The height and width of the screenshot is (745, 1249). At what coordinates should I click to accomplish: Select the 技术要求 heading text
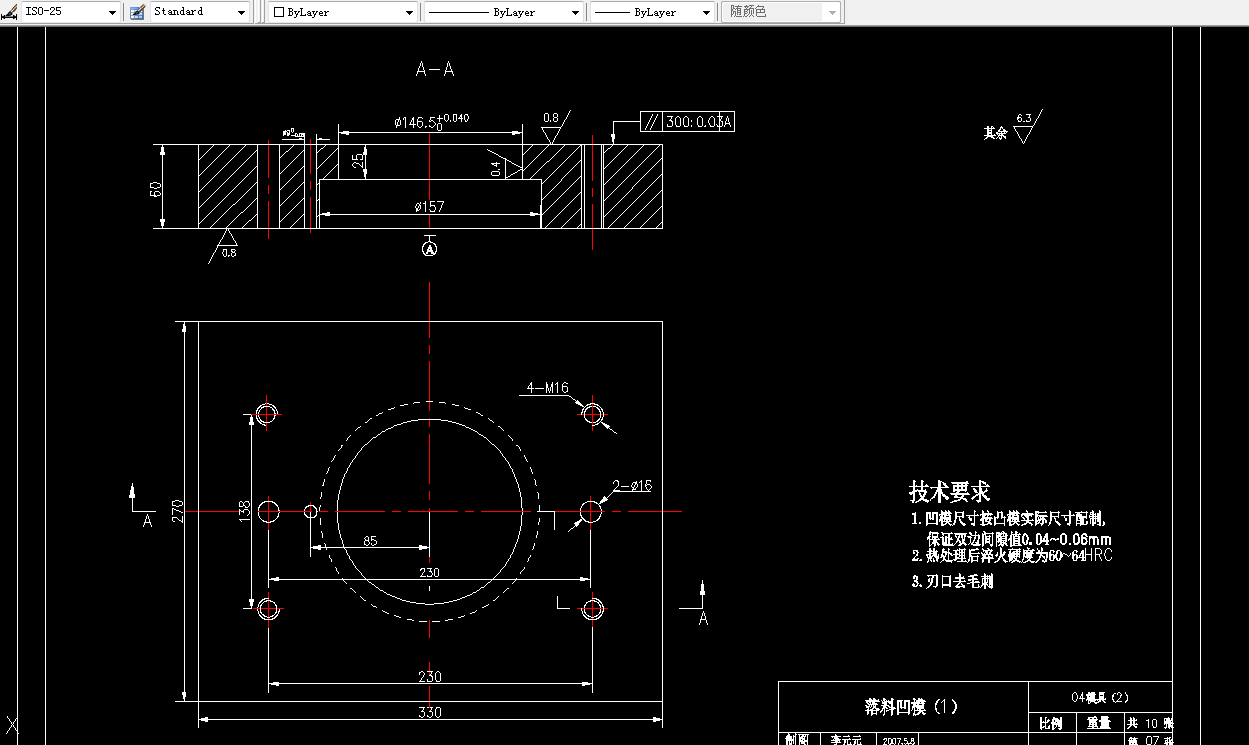(949, 492)
